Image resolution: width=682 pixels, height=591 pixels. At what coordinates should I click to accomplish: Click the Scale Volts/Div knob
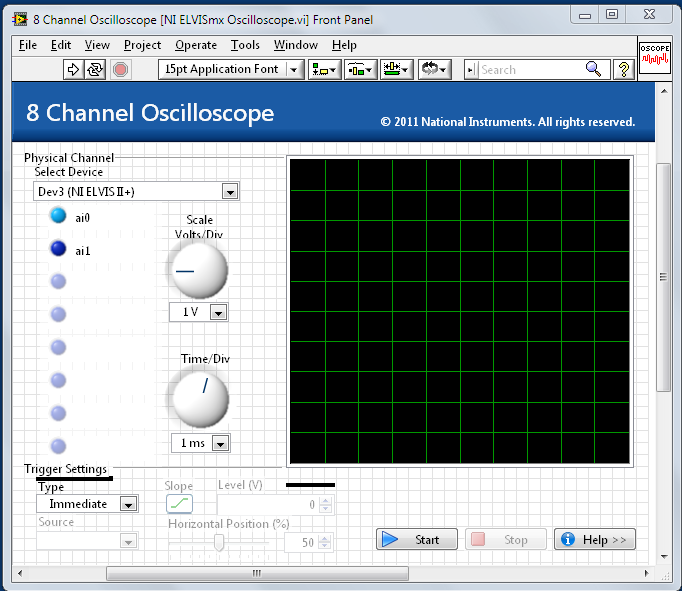(x=198, y=270)
